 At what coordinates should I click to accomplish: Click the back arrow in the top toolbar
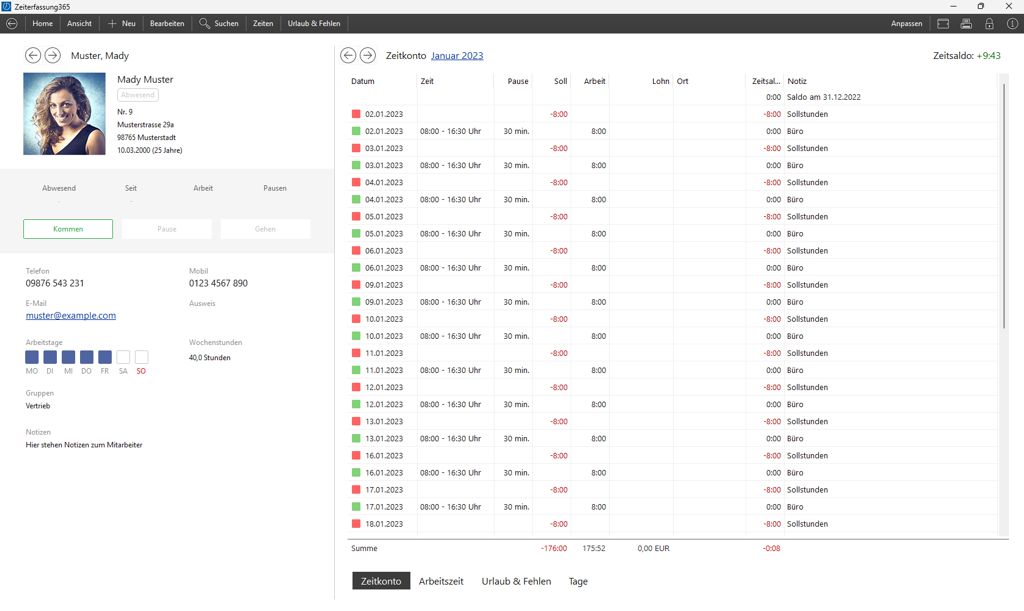click(x=11, y=23)
